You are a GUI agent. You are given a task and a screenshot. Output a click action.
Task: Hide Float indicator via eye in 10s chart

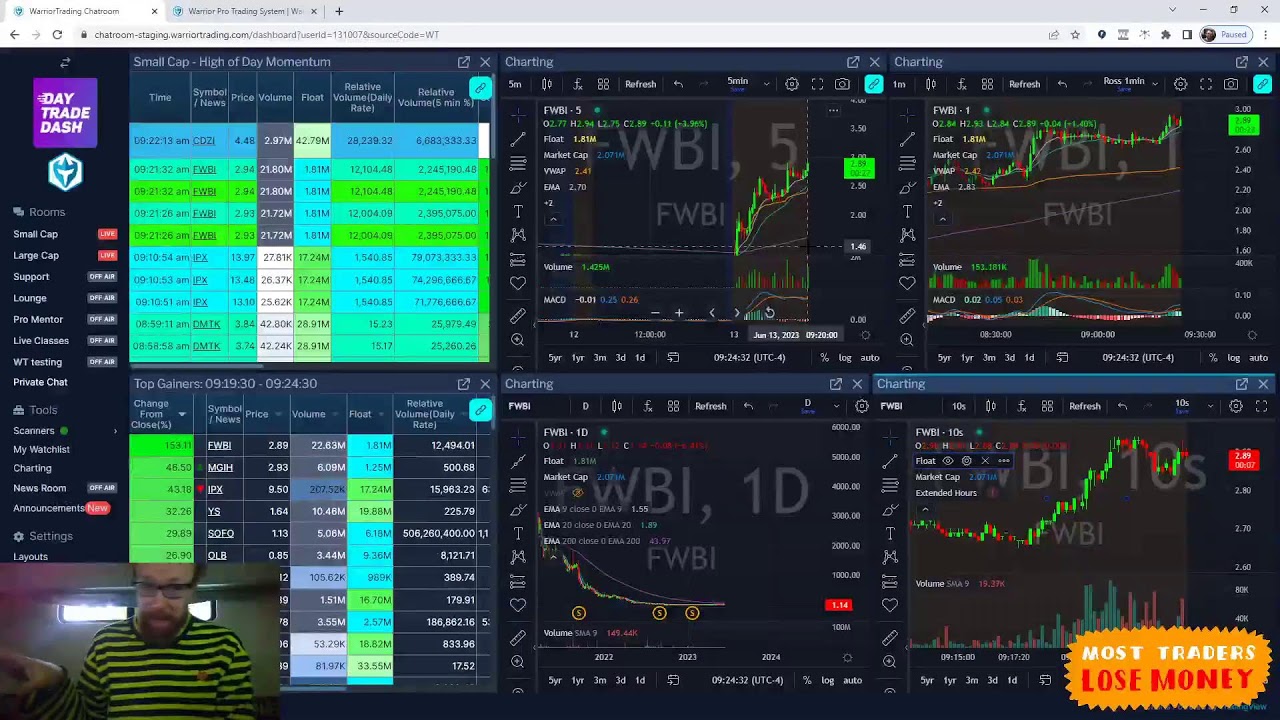click(948, 461)
